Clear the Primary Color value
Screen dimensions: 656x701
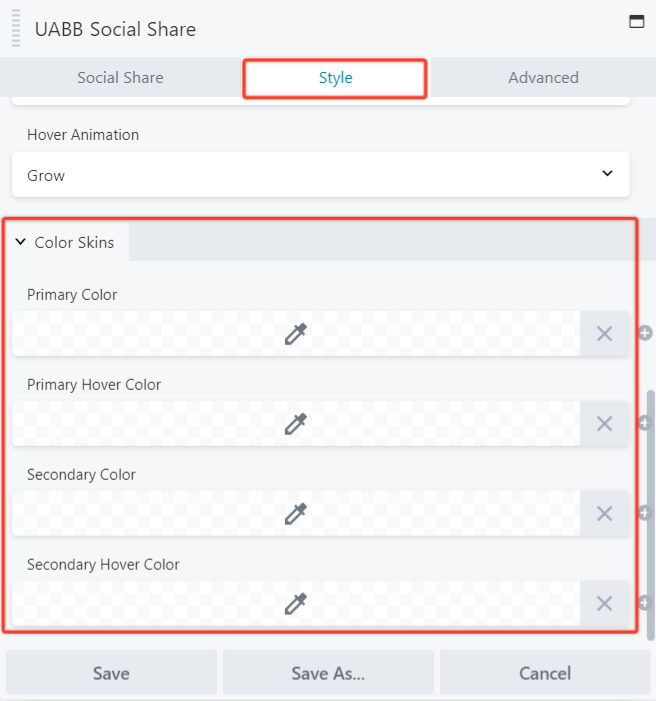(604, 334)
